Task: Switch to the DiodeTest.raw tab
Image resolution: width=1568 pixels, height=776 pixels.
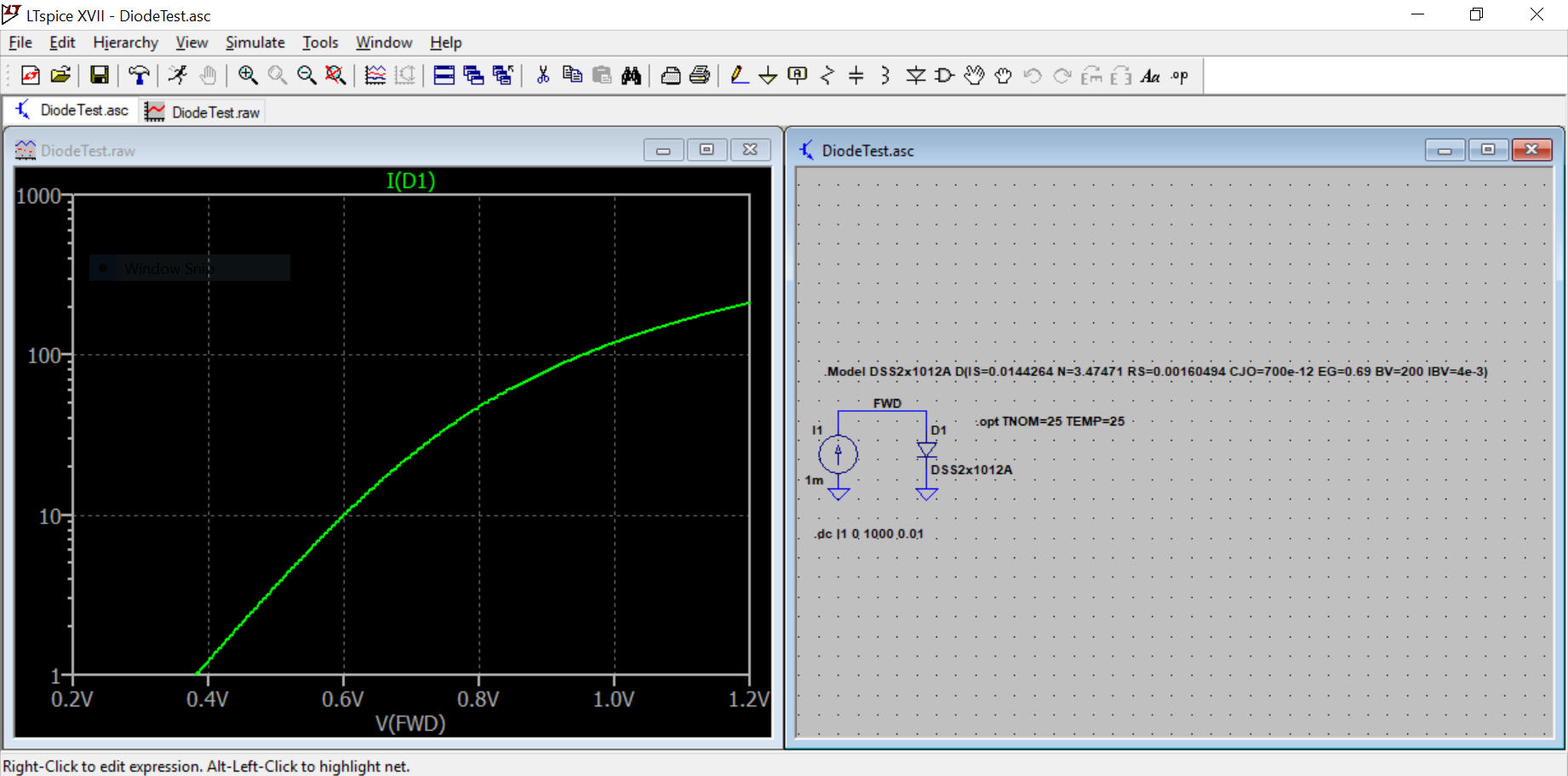Action: tap(203, 111)
